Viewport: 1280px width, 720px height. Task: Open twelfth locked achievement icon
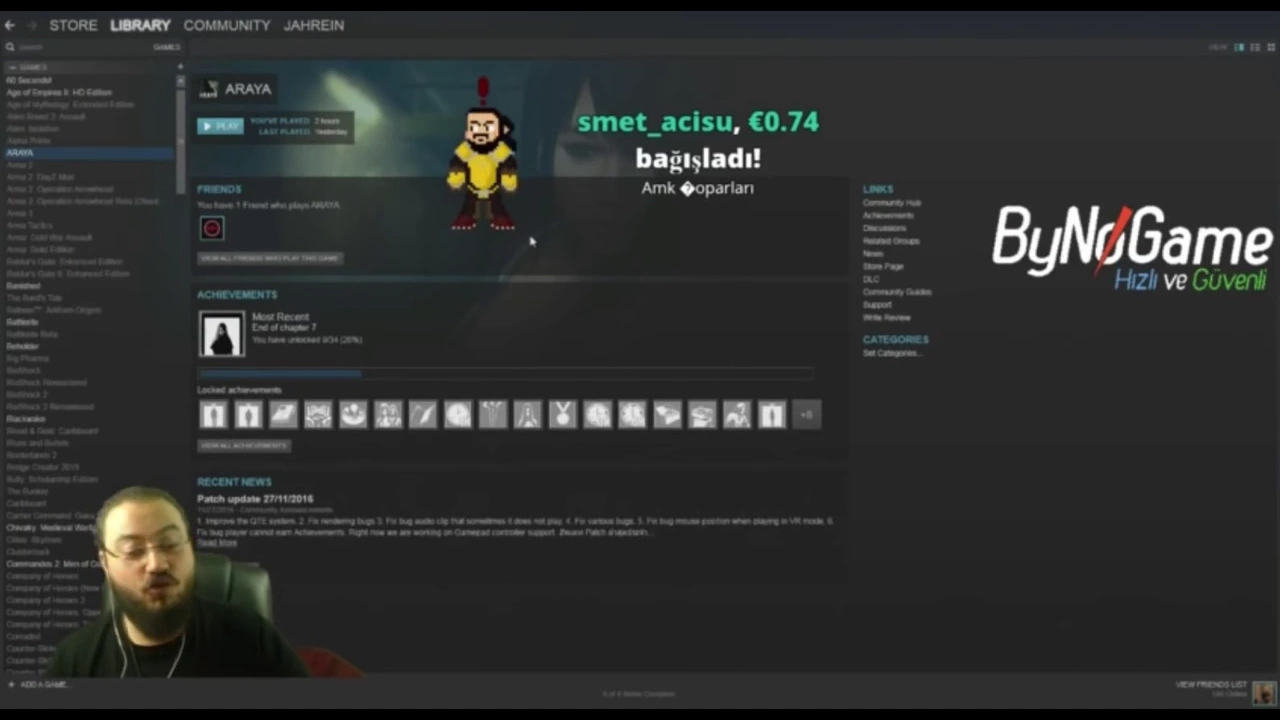(x=598, y=414)
